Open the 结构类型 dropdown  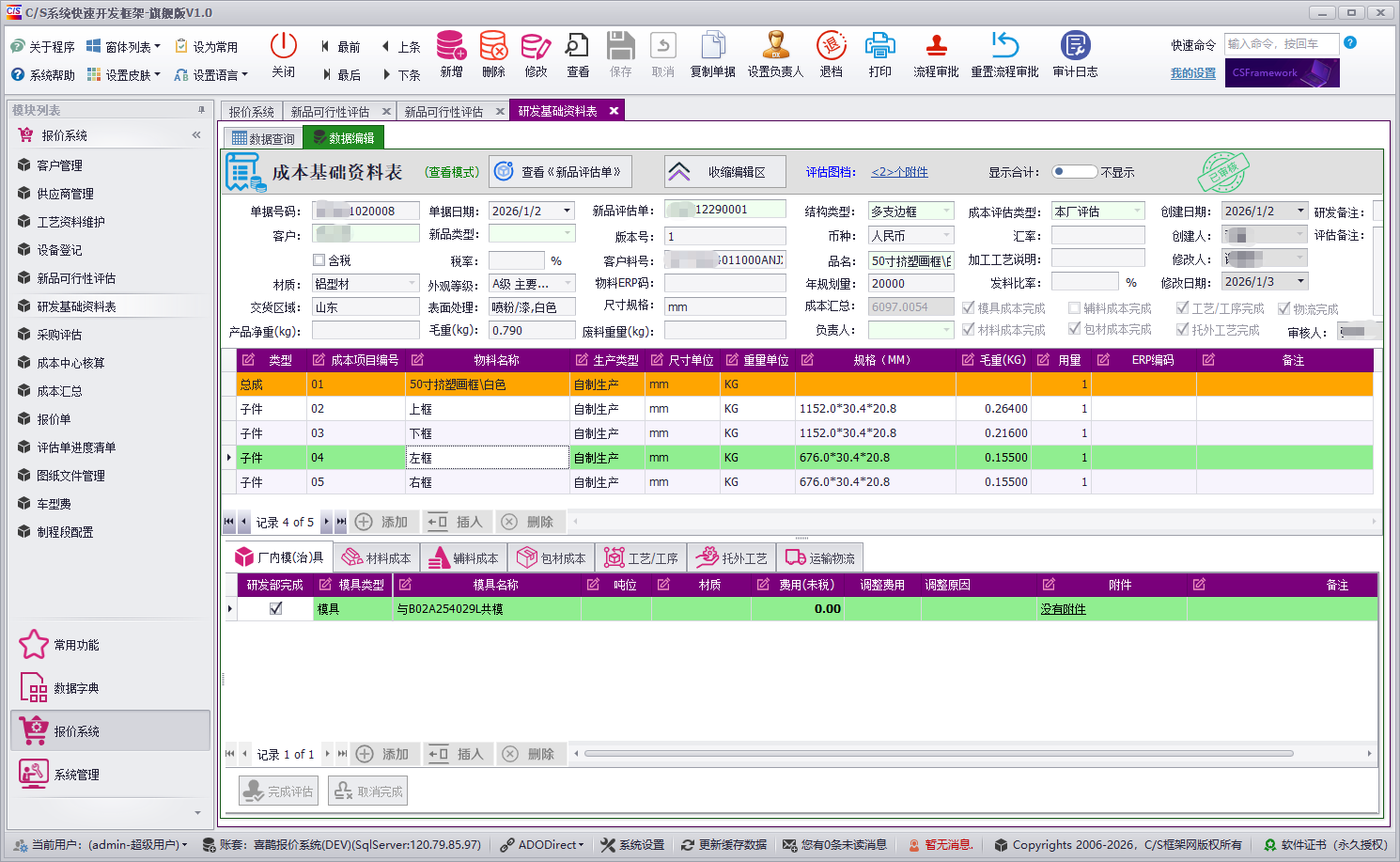click(946, 211)
